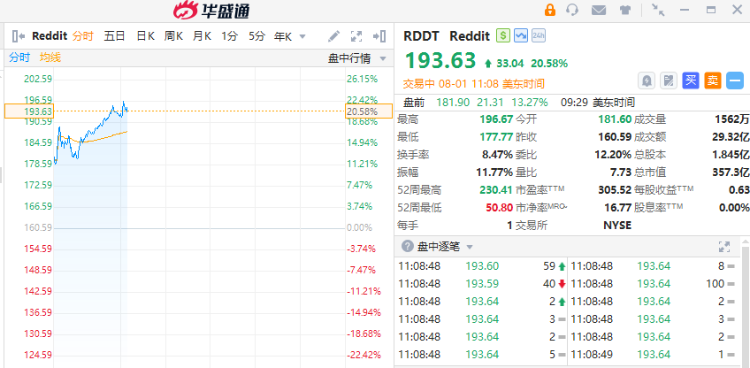The width and height of the screenshot is (750, 368).
Task: Click the orange lock icon in title bar
Action: (x=550, y=10)
